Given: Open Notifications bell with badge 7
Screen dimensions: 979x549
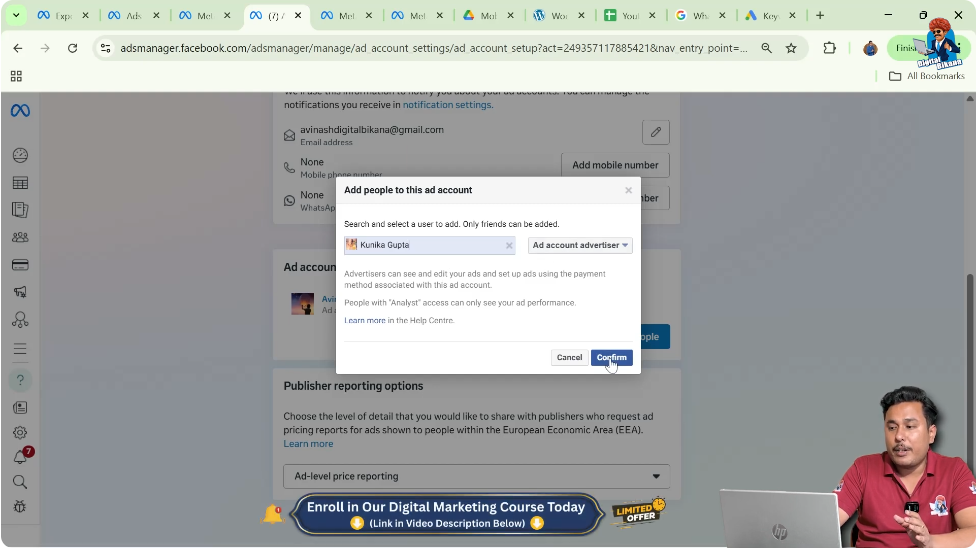Looking at the screenshot, I should tap(21, 457).
